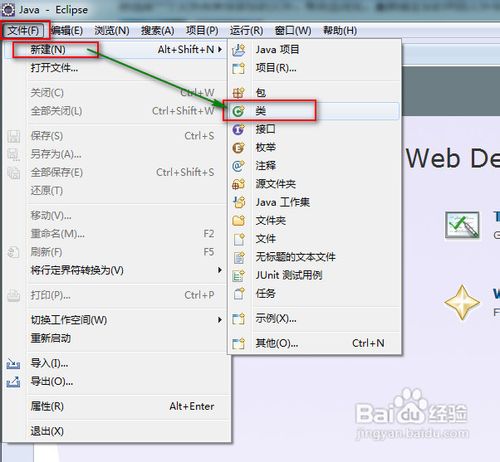Click the 'Web De' heading on Welcome page
This screenshot has width=500, height=462.
pos(453,158)
